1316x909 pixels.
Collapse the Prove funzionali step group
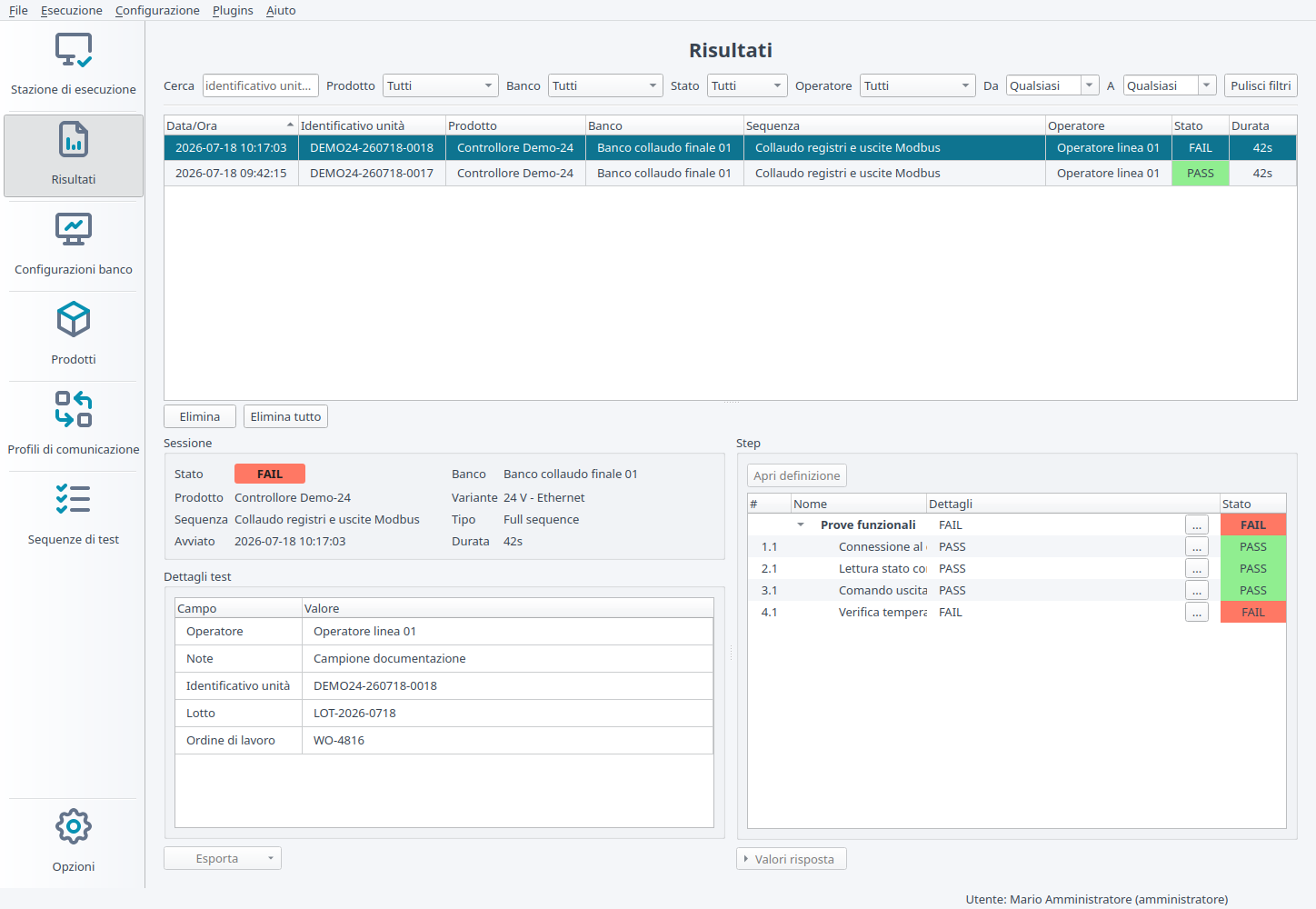click(x=801, y=524)
